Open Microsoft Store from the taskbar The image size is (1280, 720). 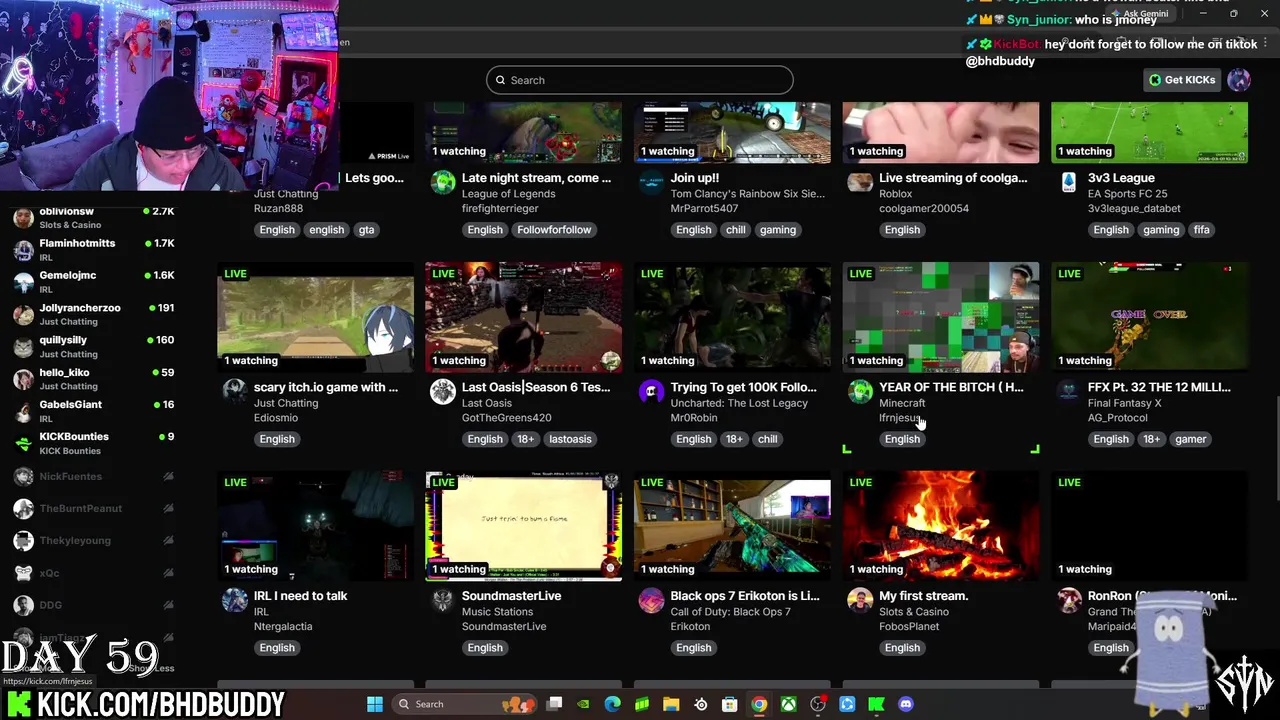730,704
